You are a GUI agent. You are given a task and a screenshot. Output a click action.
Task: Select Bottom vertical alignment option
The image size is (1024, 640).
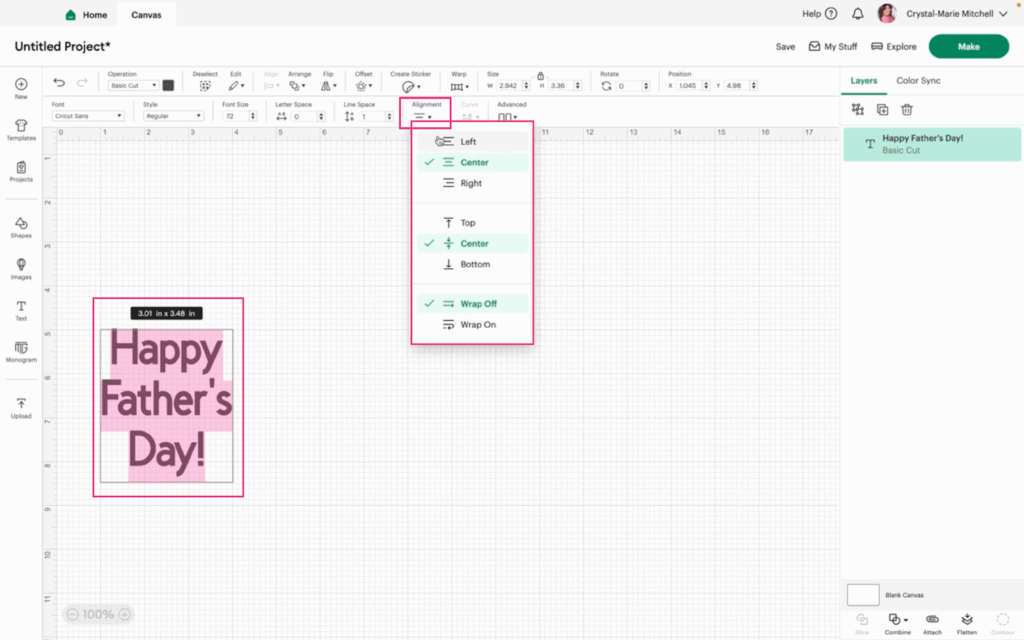(472, 265)
